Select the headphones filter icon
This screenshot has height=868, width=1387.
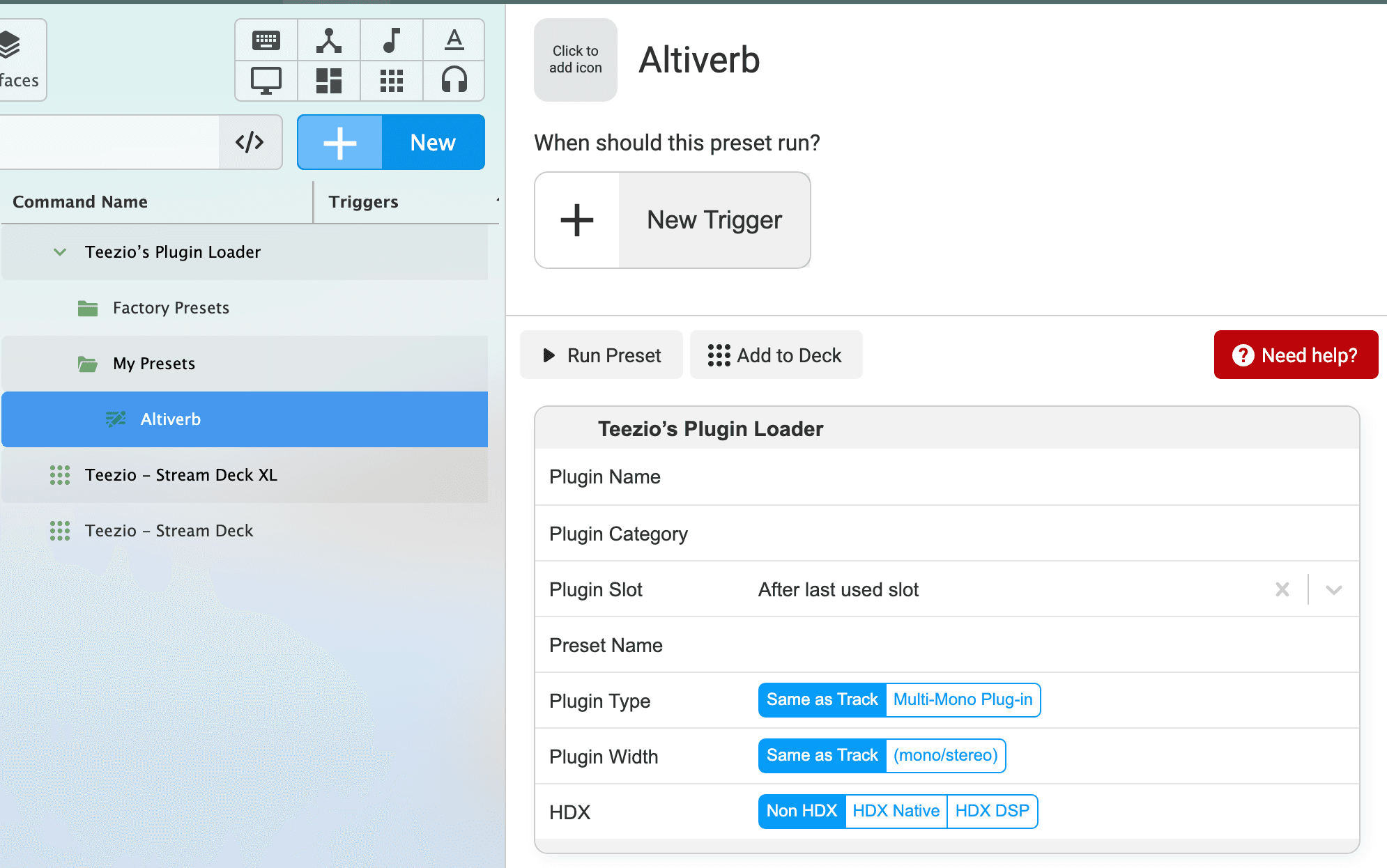[x=454, y=80]
